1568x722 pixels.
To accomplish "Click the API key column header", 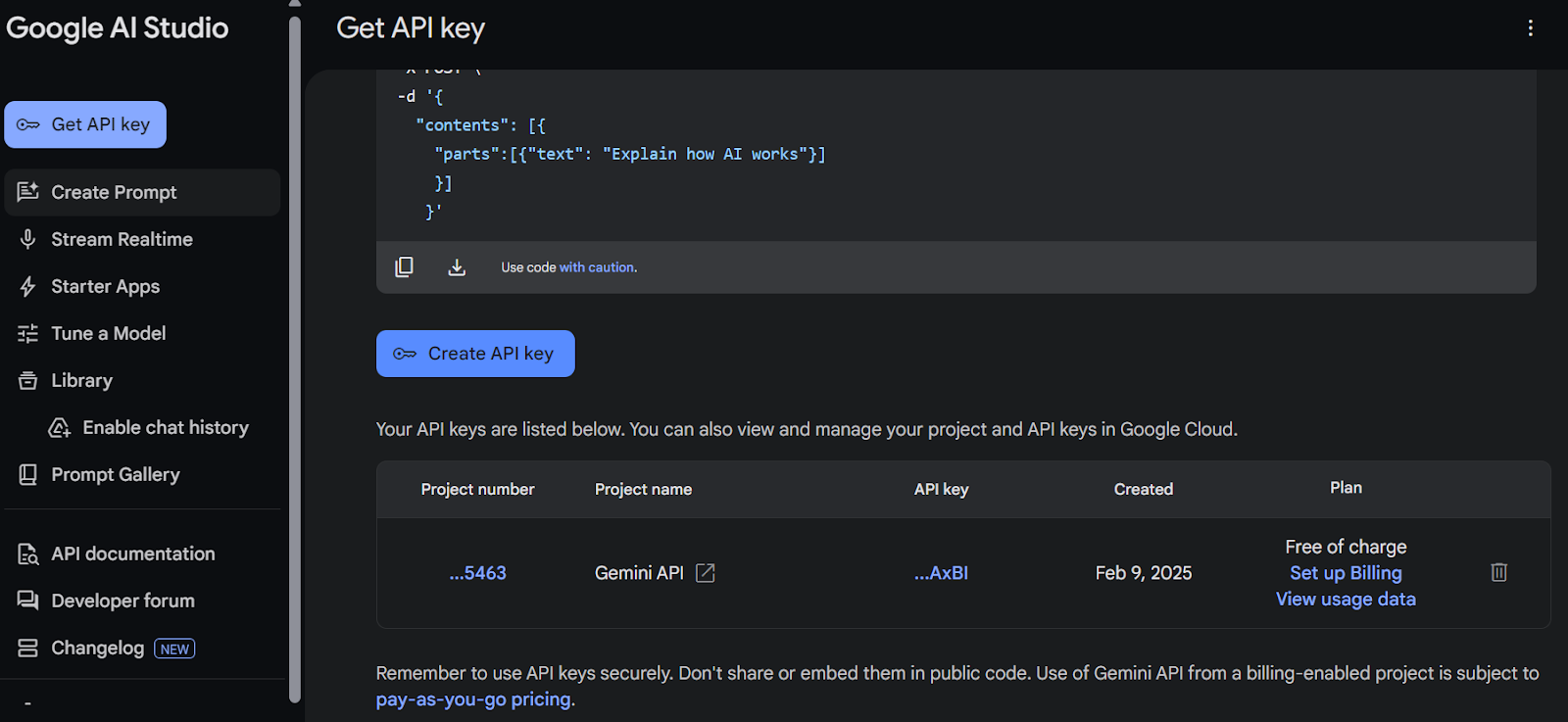I will [941, 489].
